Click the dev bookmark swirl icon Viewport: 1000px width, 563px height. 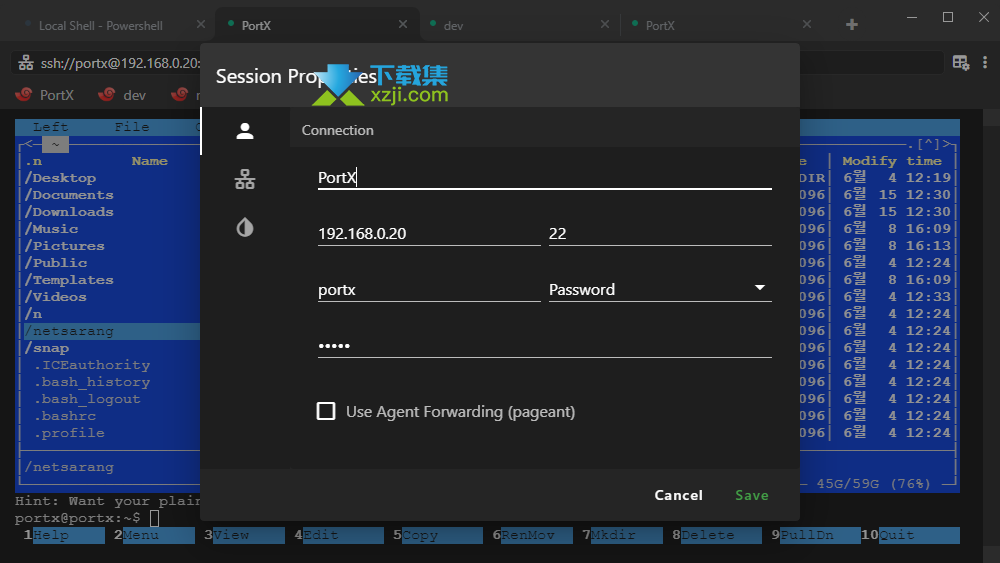pyautogui.click(x=107, y=94)
